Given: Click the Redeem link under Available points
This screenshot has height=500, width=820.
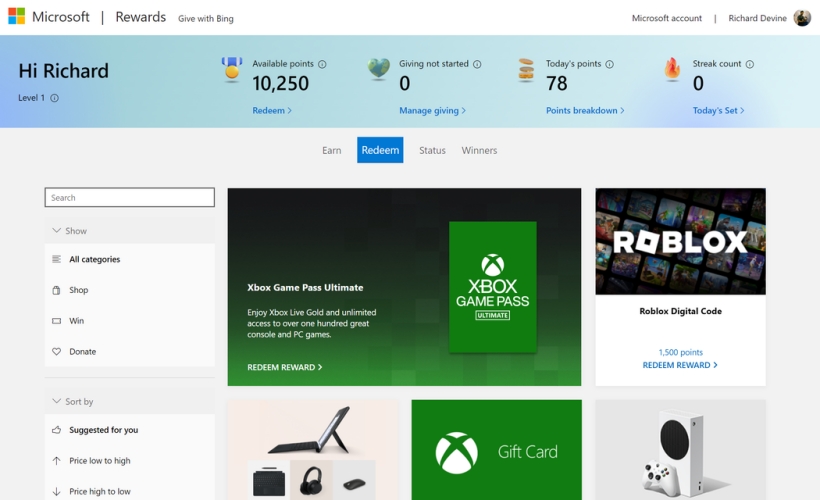Looking at the screenshot, I should 272,110.
